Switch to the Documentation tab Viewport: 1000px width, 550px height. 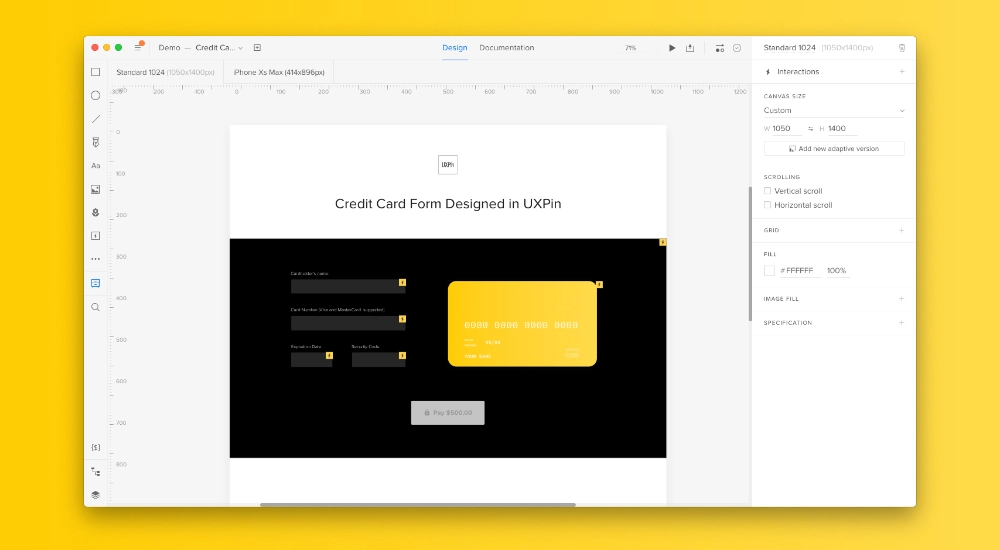click(506, 48)
